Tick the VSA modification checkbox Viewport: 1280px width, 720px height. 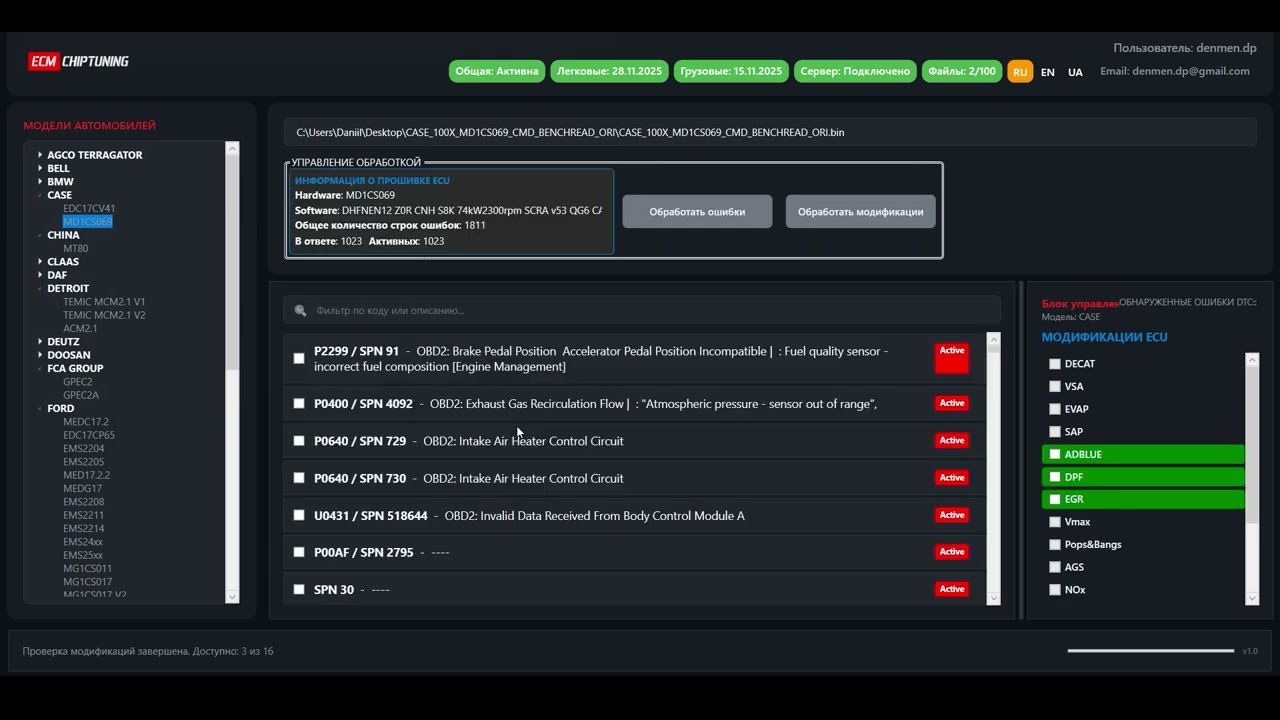click(1054, 386)
